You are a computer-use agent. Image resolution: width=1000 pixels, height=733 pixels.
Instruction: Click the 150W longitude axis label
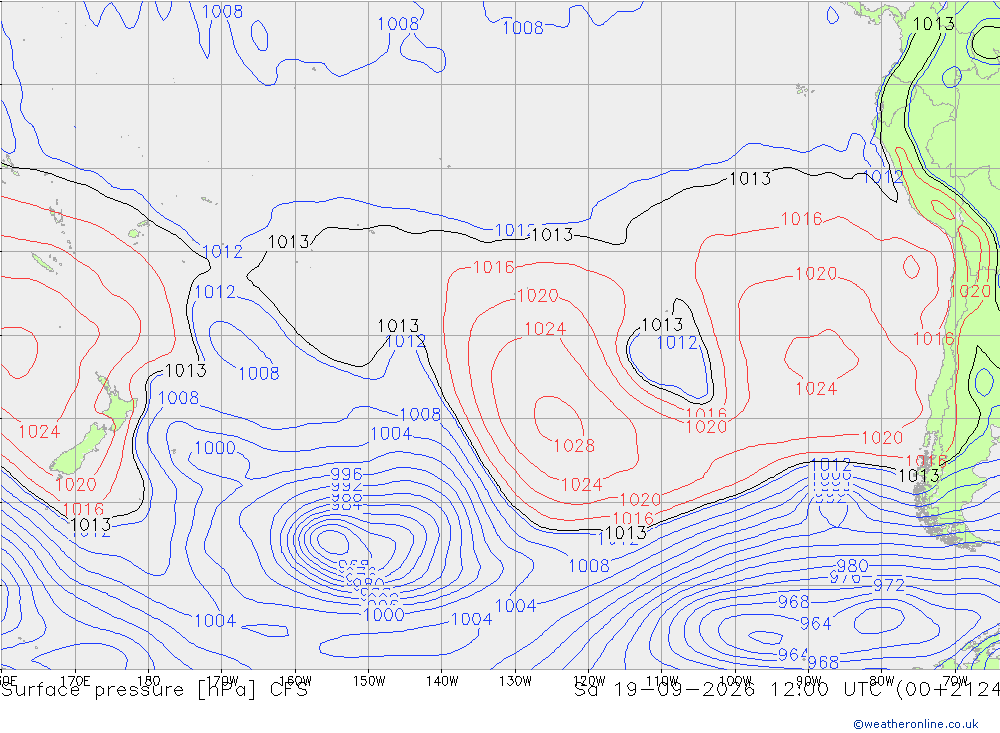tap(369, 681)
